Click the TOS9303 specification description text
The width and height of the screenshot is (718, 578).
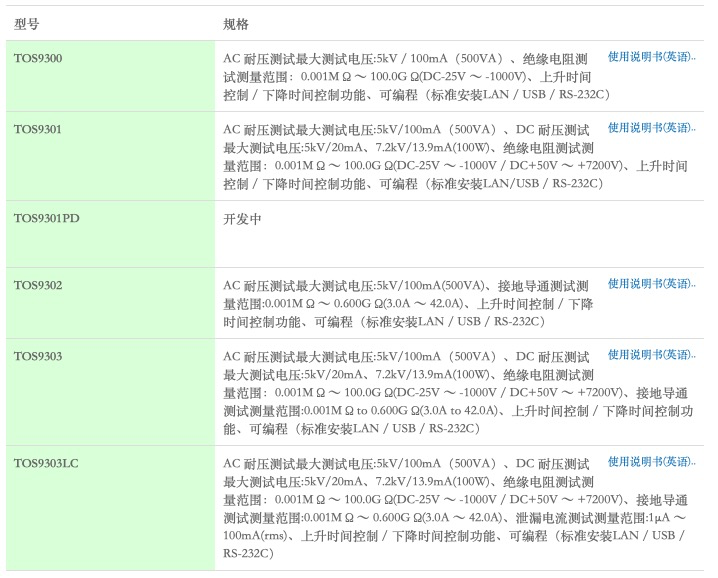tap(458, 393)
